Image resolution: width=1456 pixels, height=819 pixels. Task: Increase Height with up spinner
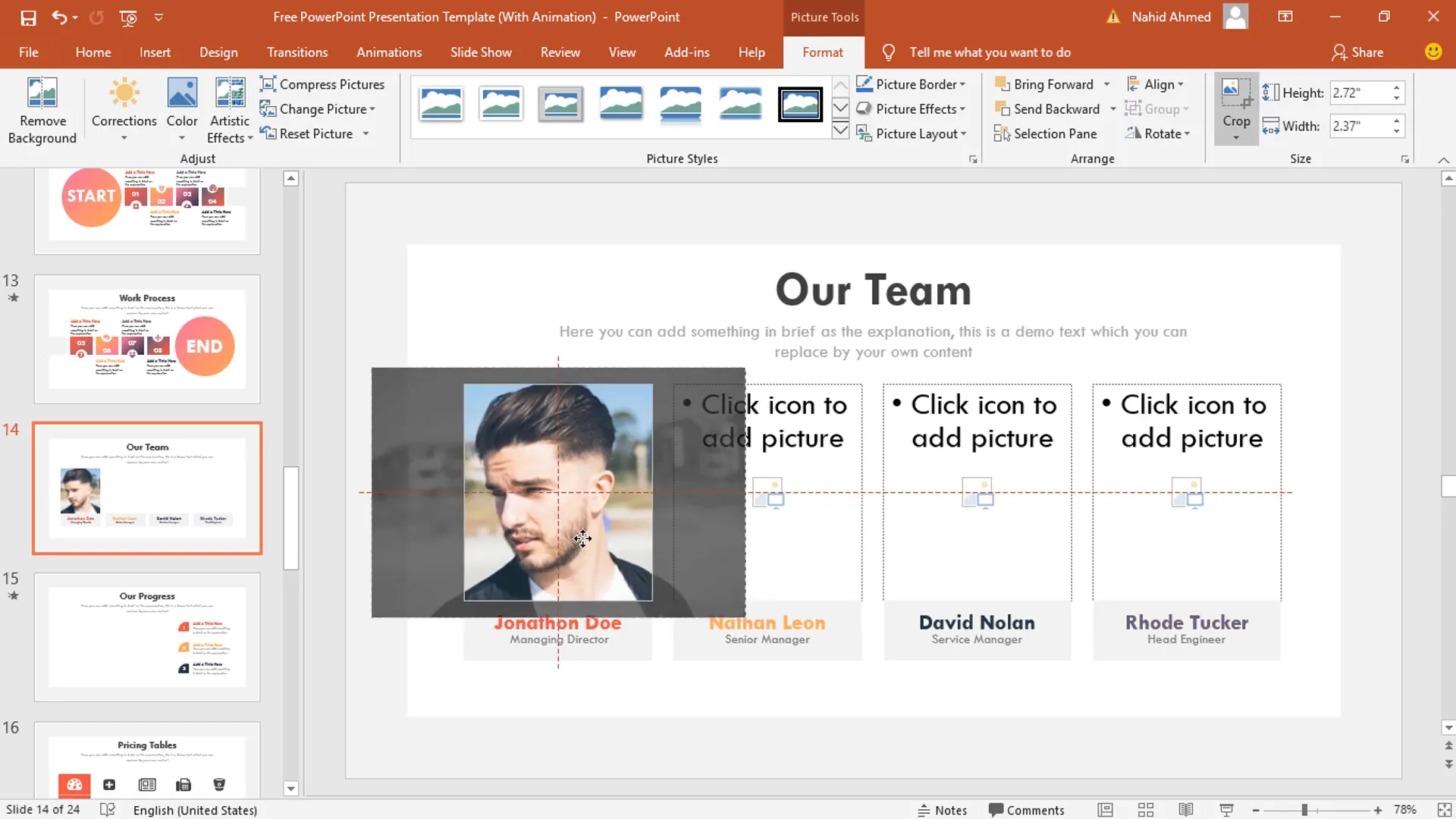1396,87
